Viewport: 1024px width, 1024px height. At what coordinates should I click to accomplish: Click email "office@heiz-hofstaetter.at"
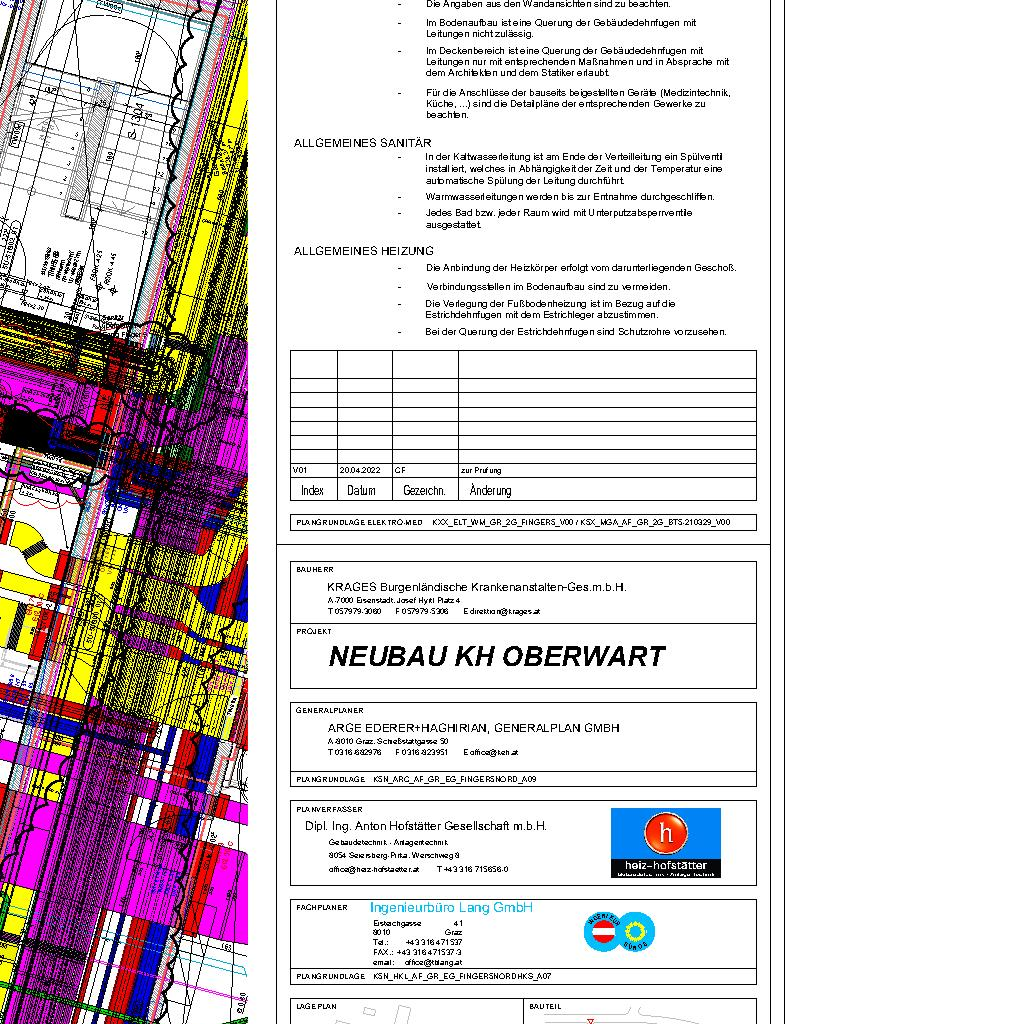click(x=374, y=869)
